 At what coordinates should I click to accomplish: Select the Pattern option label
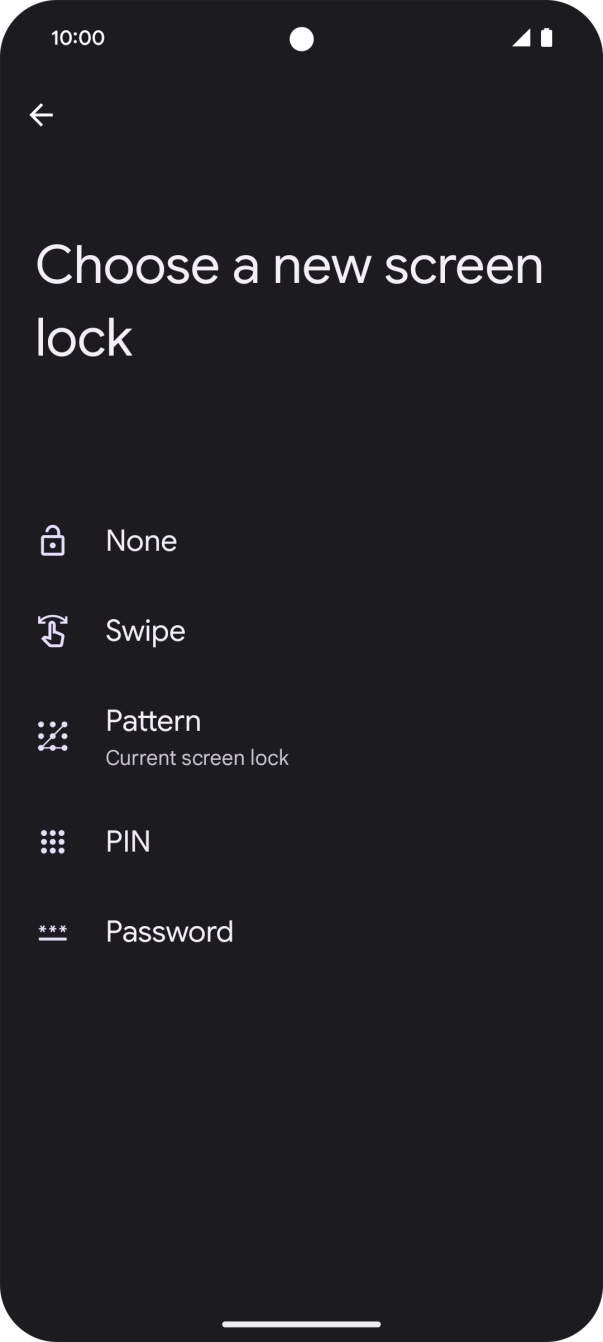point(153,721)
